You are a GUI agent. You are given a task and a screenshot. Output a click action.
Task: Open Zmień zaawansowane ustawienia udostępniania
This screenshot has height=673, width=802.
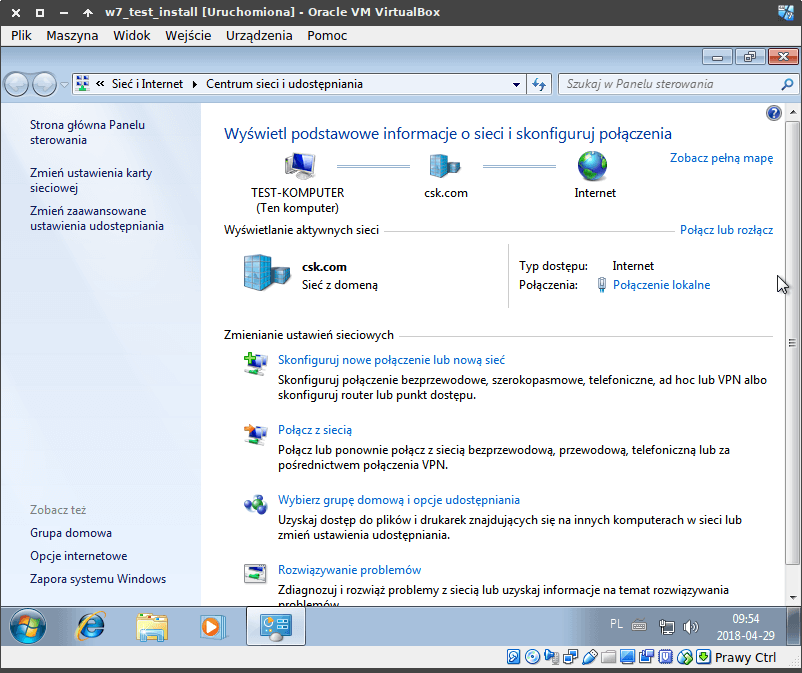[x=97, y=218]
